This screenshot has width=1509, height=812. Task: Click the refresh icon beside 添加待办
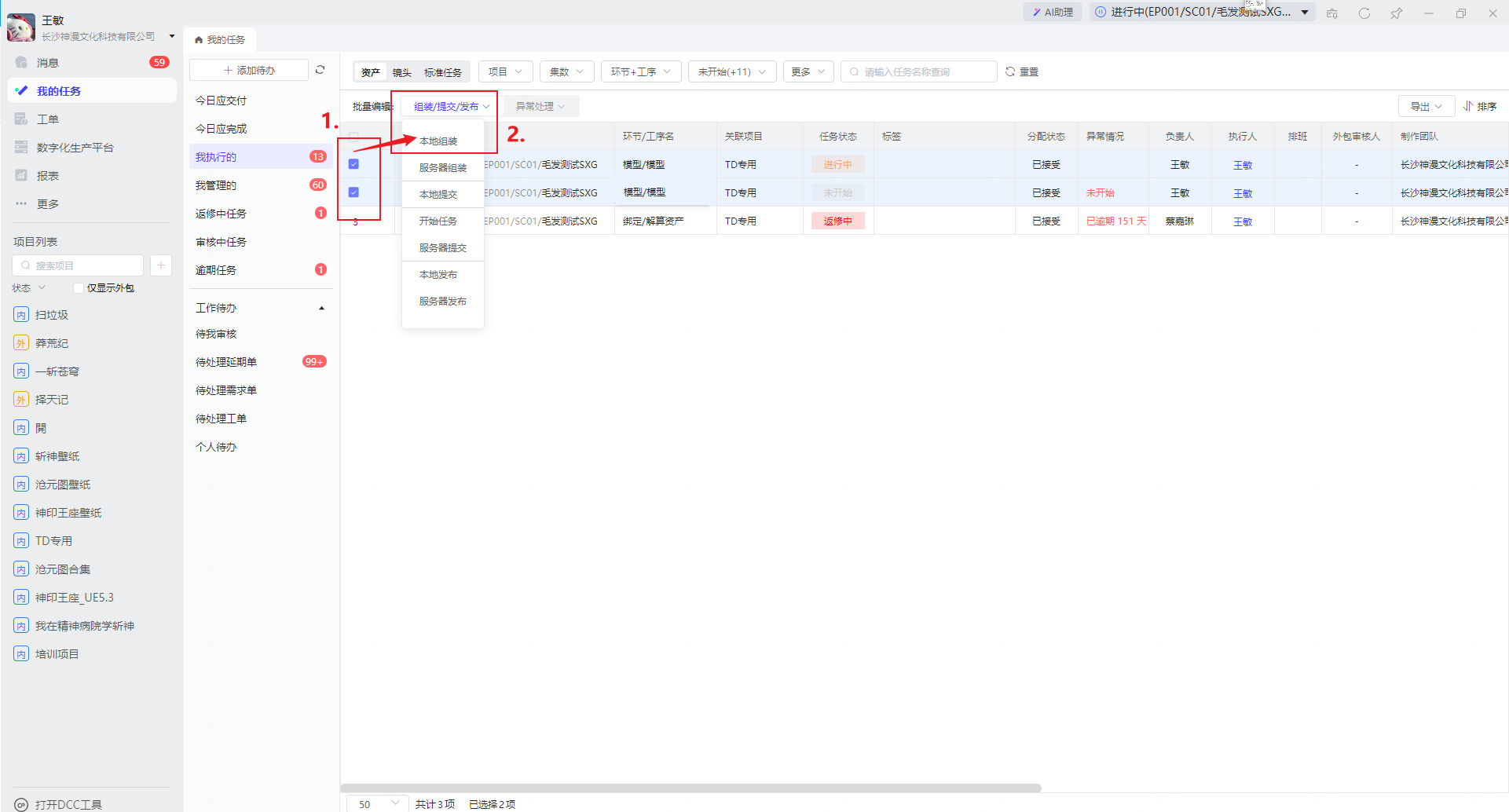click(x=320, y=70)
